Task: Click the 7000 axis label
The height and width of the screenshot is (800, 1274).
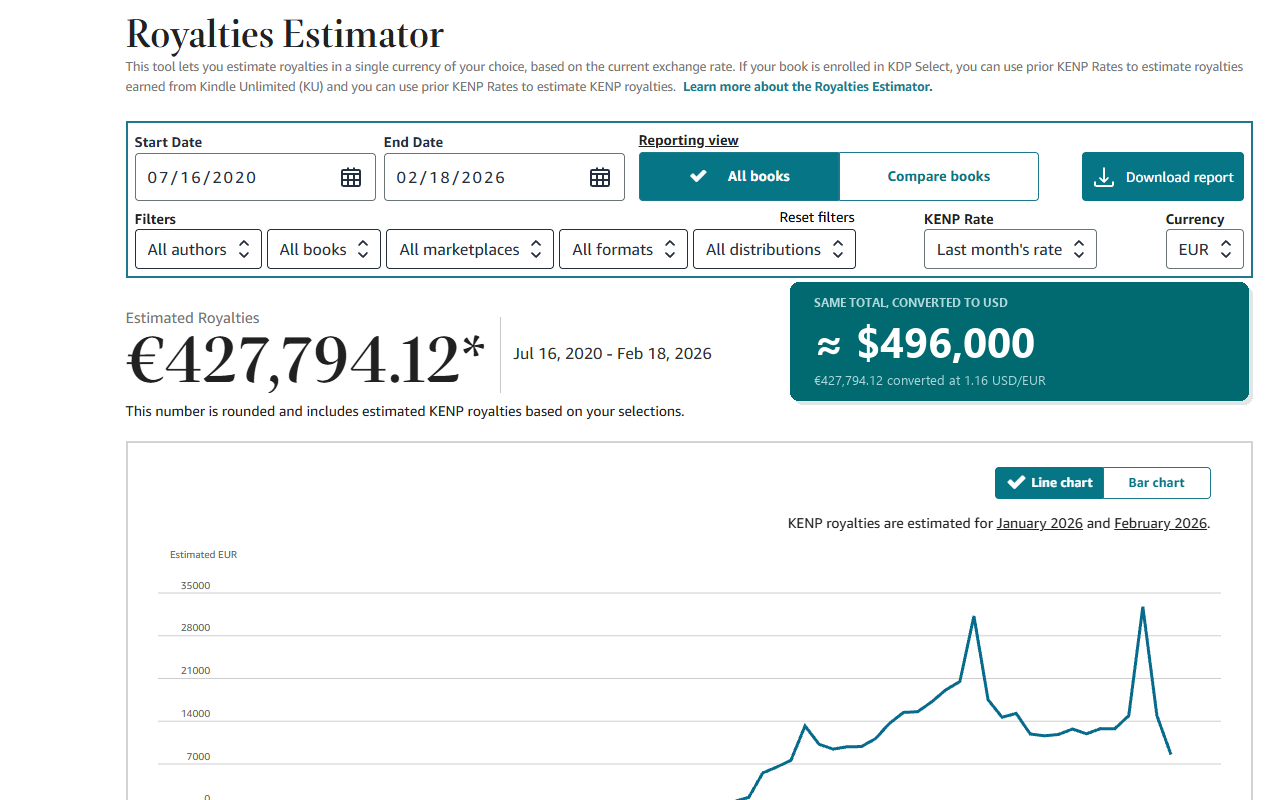Action: point(198,757)
